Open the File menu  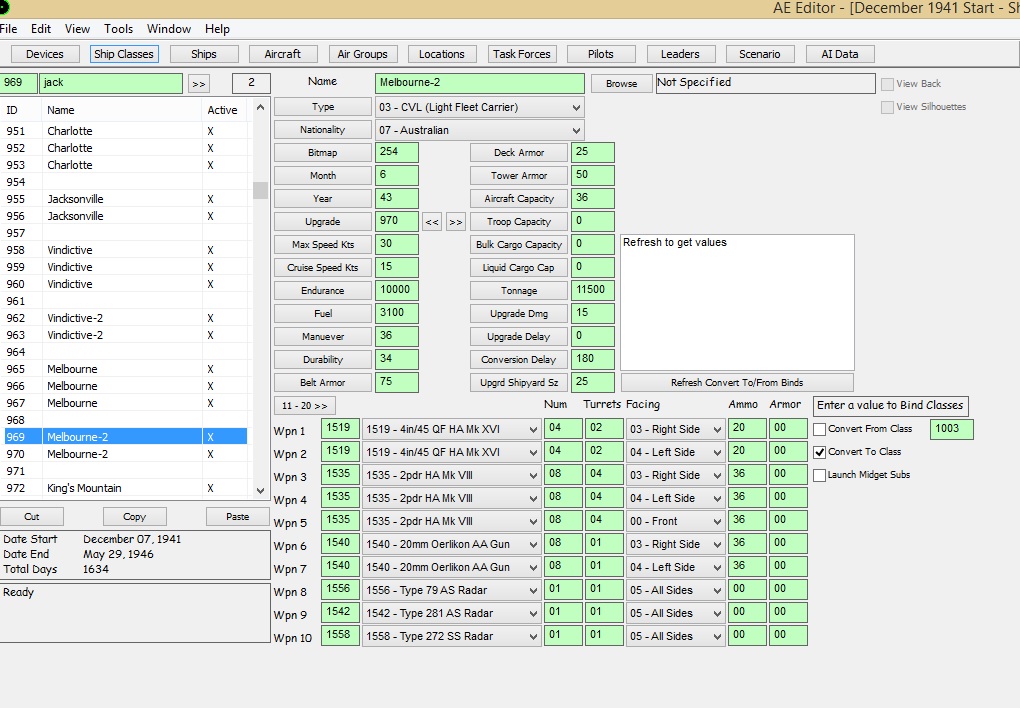(8, 29)
